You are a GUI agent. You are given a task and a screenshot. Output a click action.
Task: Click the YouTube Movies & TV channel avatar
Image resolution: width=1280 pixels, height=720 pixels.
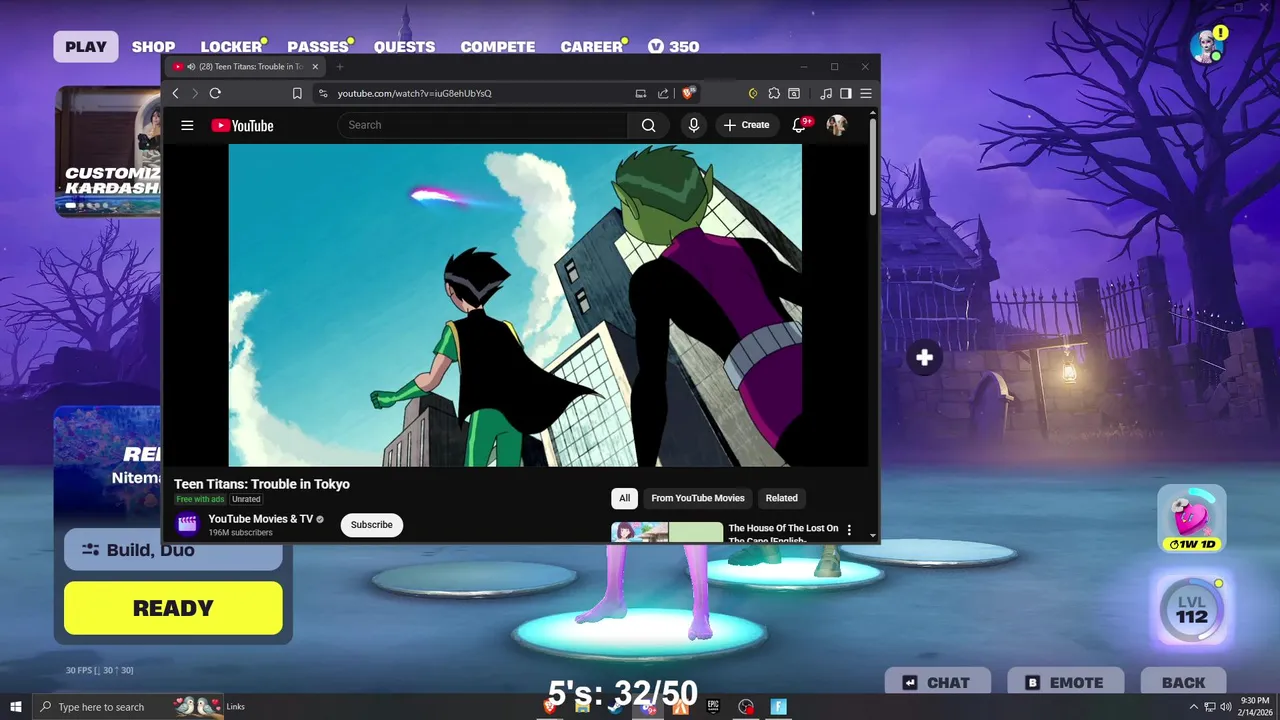187,524
